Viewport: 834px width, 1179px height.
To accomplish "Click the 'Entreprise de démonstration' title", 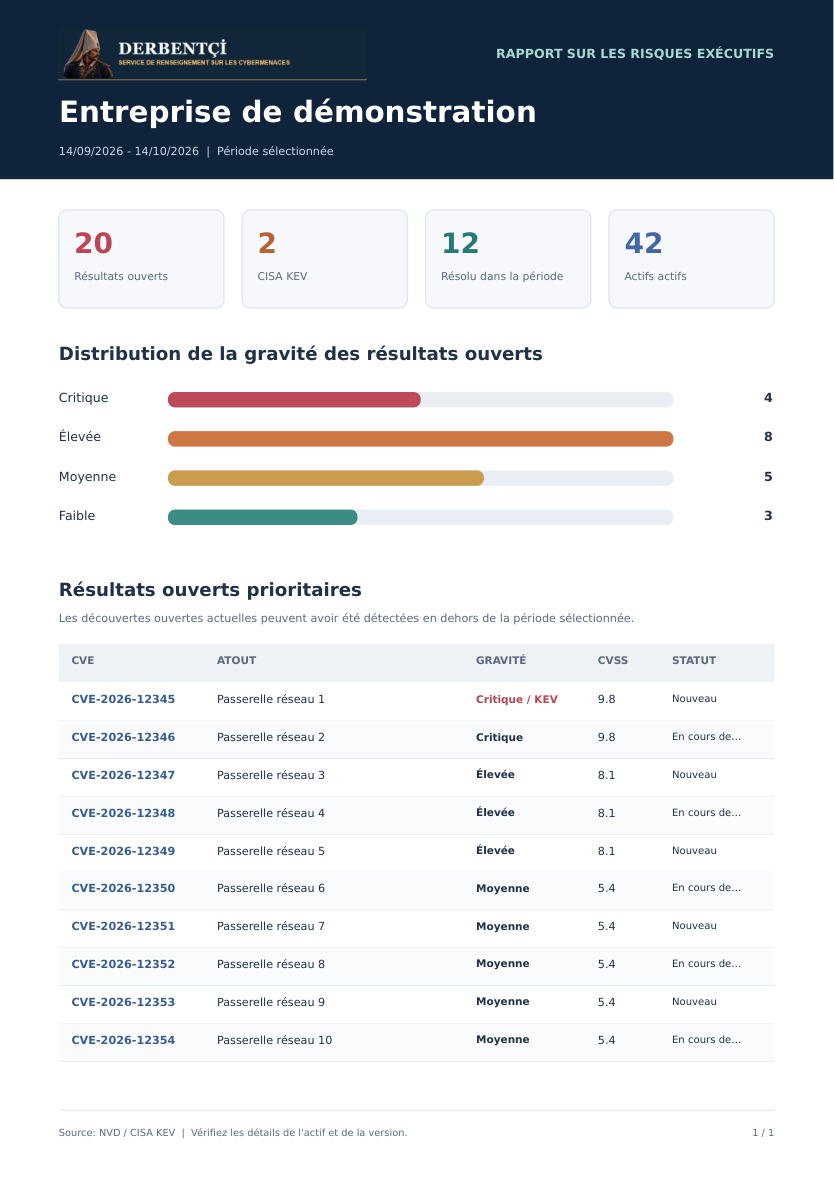I will pyautogui.click(x=298, y=112).
